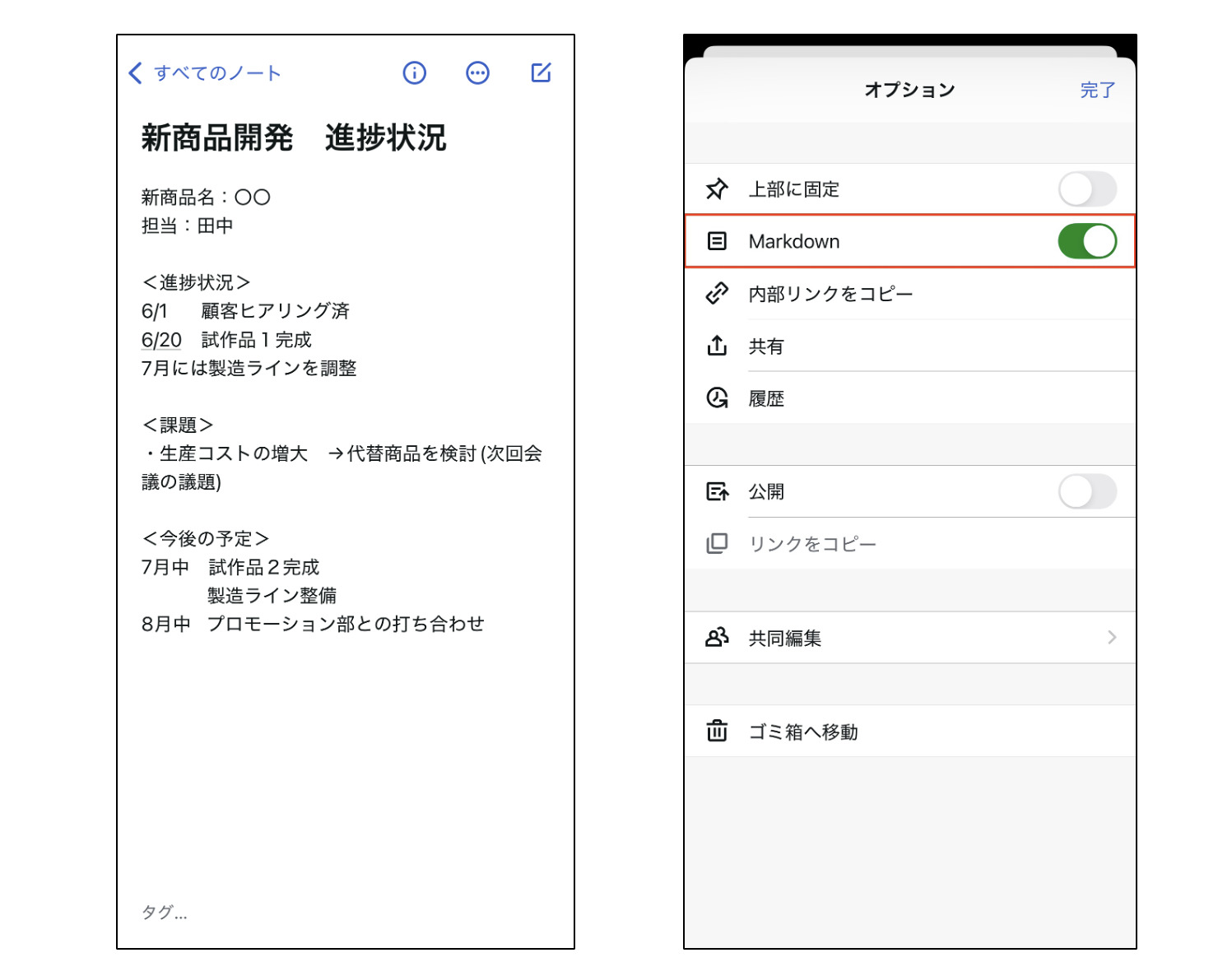Tap the 完了 button to finish
Screen dimensions: 1232x976
(x=1097, y=91)
